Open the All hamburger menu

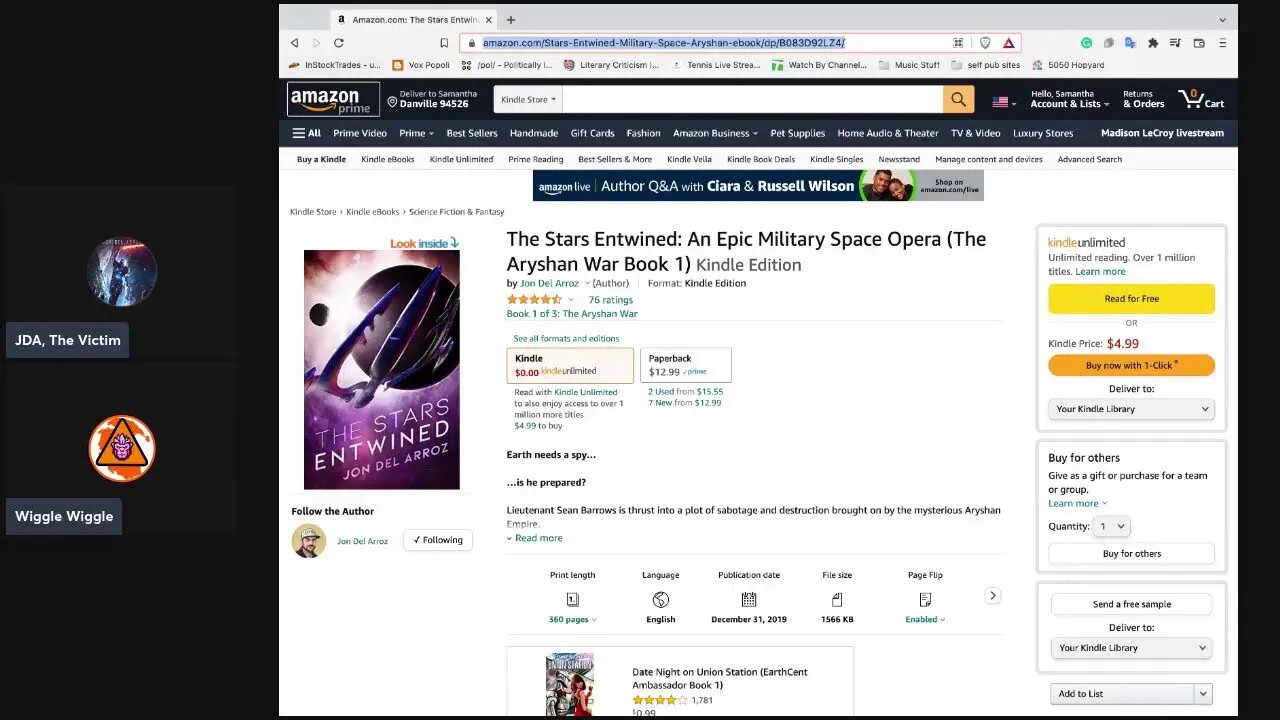[306, 133]
